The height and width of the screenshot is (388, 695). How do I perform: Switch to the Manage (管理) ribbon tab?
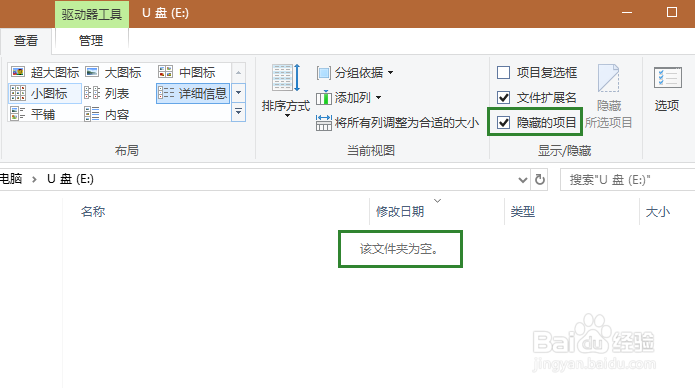[x=91, y=41]
